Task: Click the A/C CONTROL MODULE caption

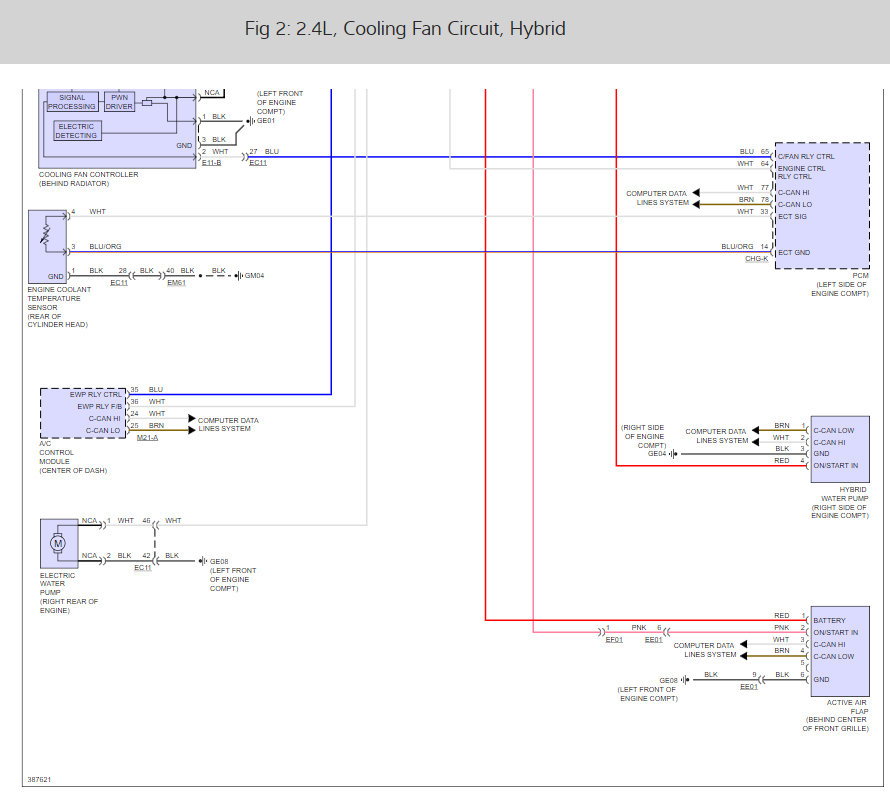Action: click(73, 457)
